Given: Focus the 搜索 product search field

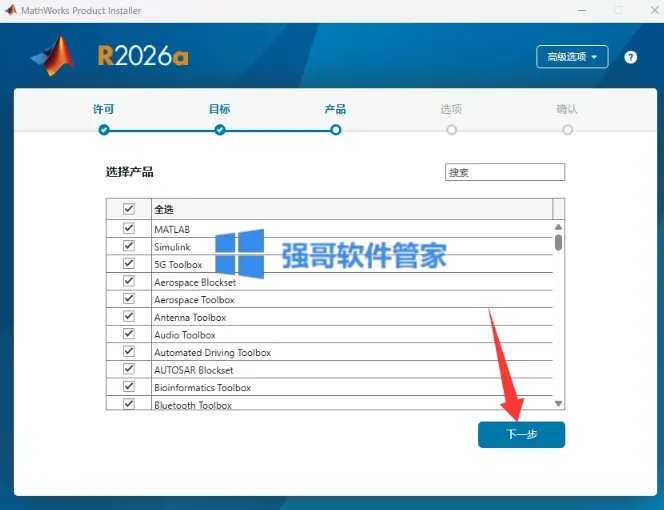Looking at the screenshot, I should tap(505, 172).
